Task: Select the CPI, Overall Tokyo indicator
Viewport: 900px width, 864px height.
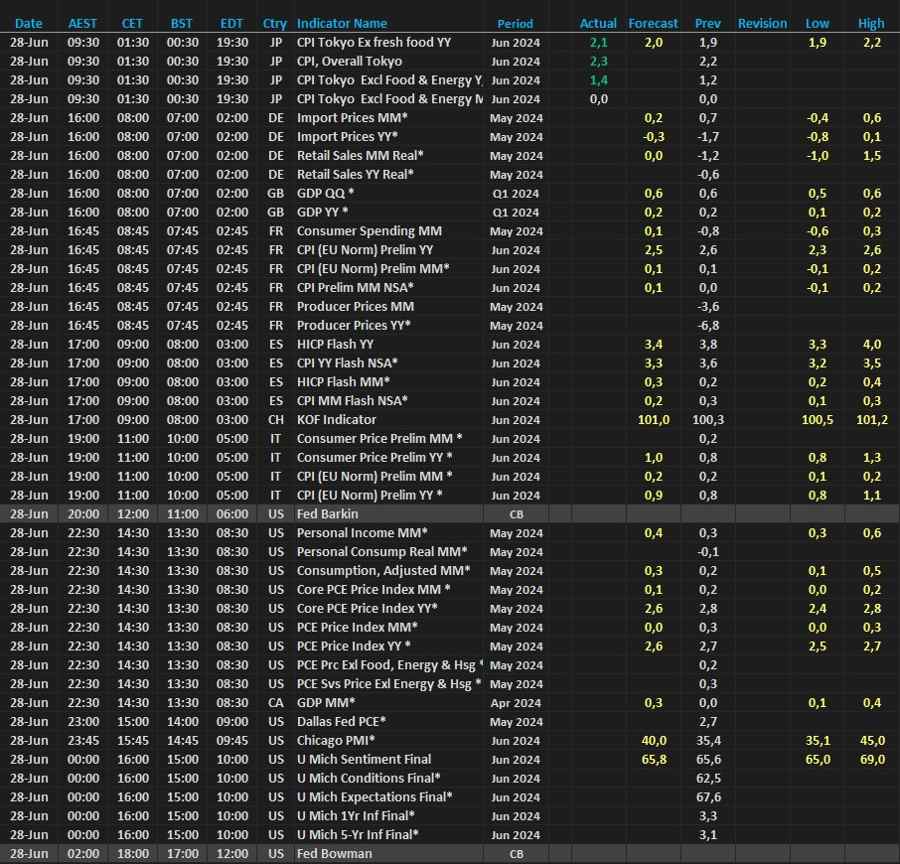Action: [350, 61]
